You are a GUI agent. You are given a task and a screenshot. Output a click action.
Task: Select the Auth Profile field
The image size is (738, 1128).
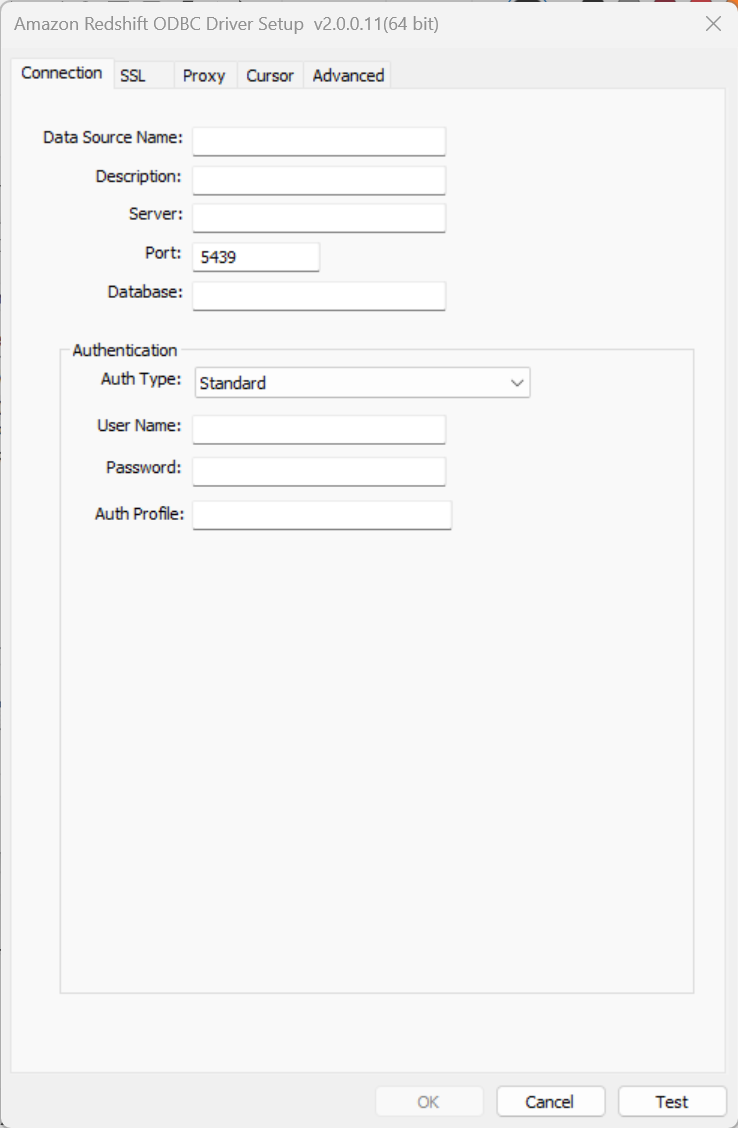tap(321, 514)
